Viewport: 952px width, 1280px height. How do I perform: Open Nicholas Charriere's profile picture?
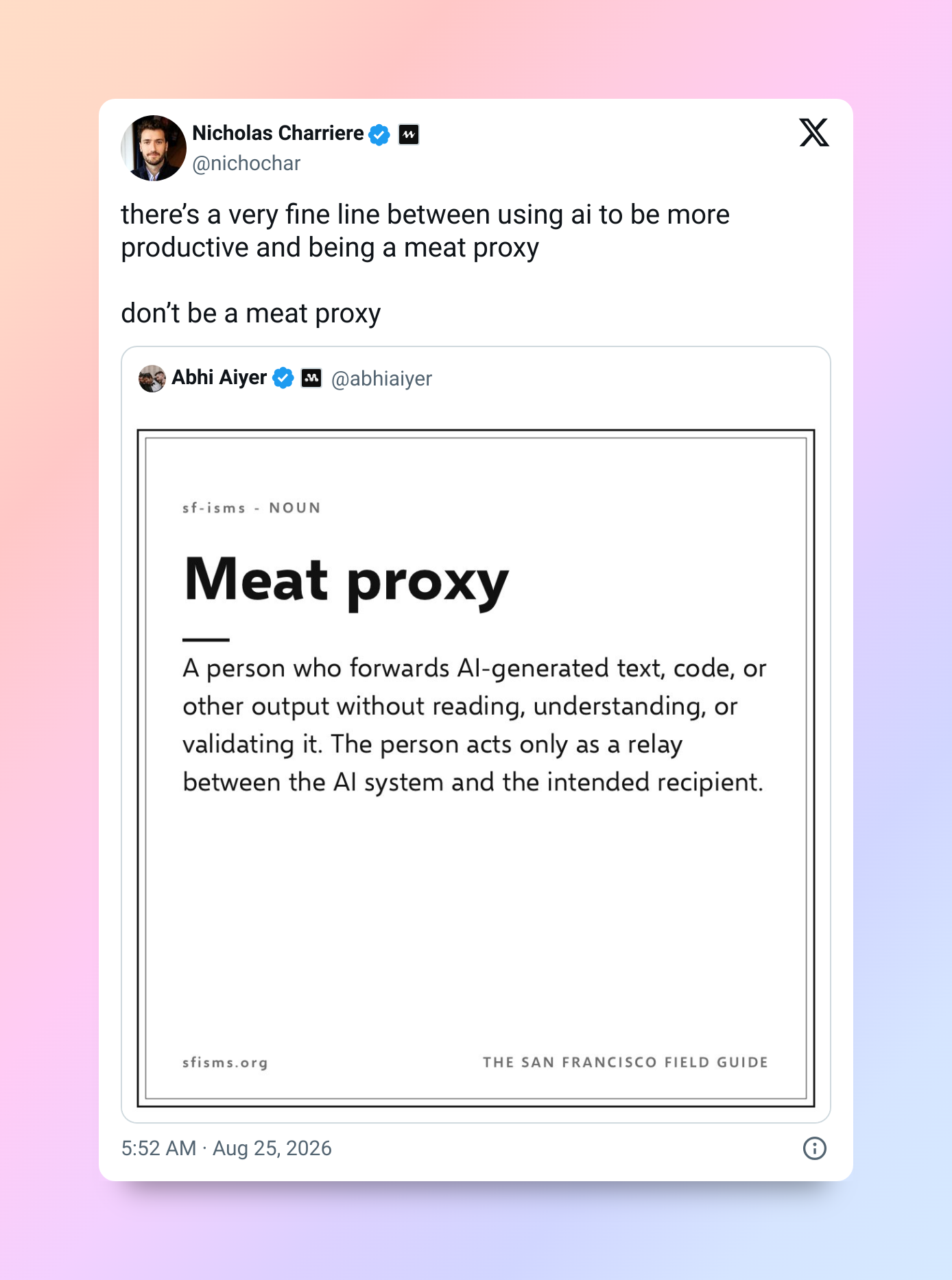pyautogui.click(x=154, y=148)
